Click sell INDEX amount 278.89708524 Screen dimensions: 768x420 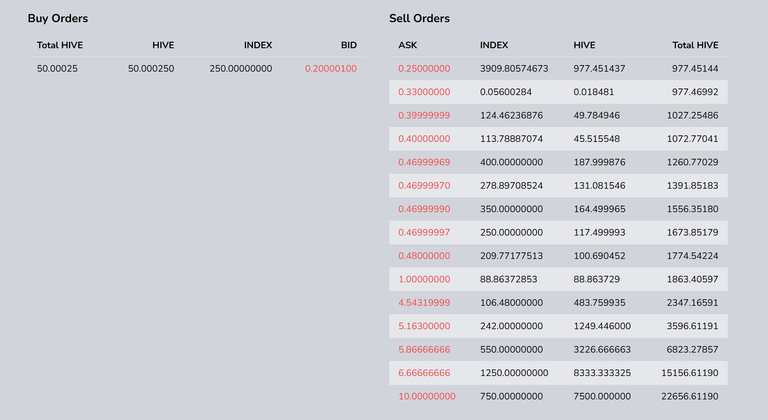511,186
